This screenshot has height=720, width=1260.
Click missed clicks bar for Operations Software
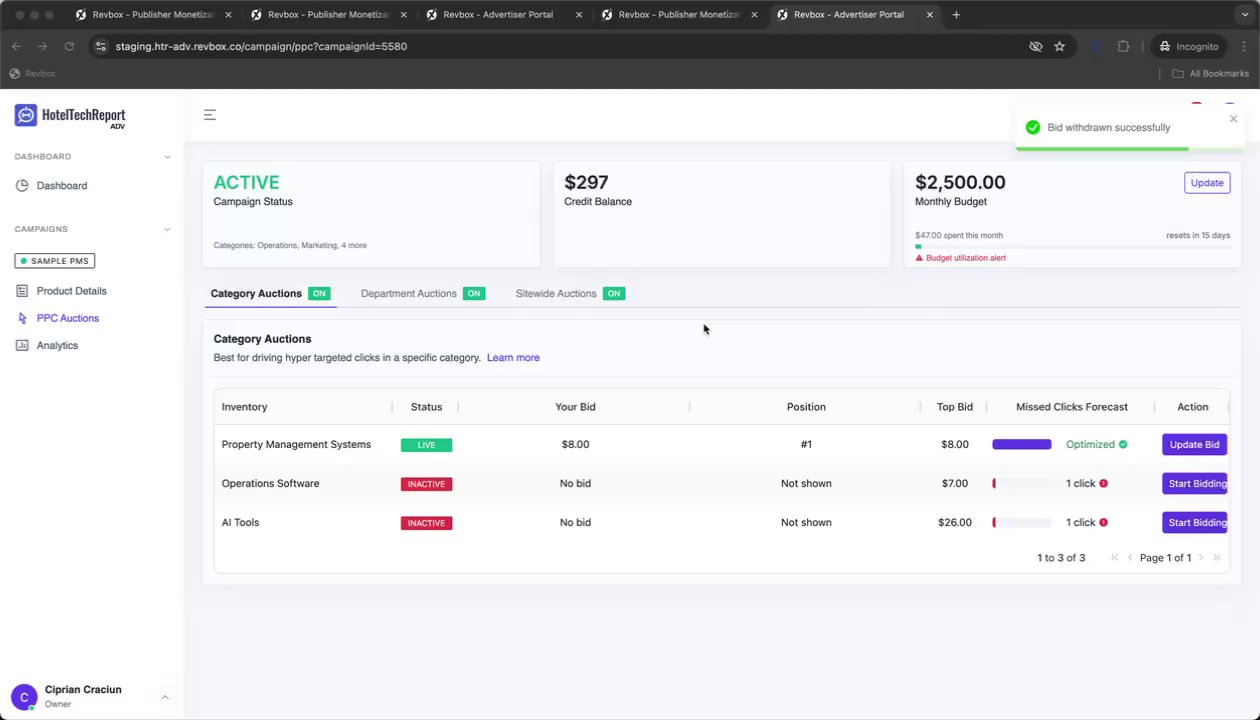click(1021, 483)
